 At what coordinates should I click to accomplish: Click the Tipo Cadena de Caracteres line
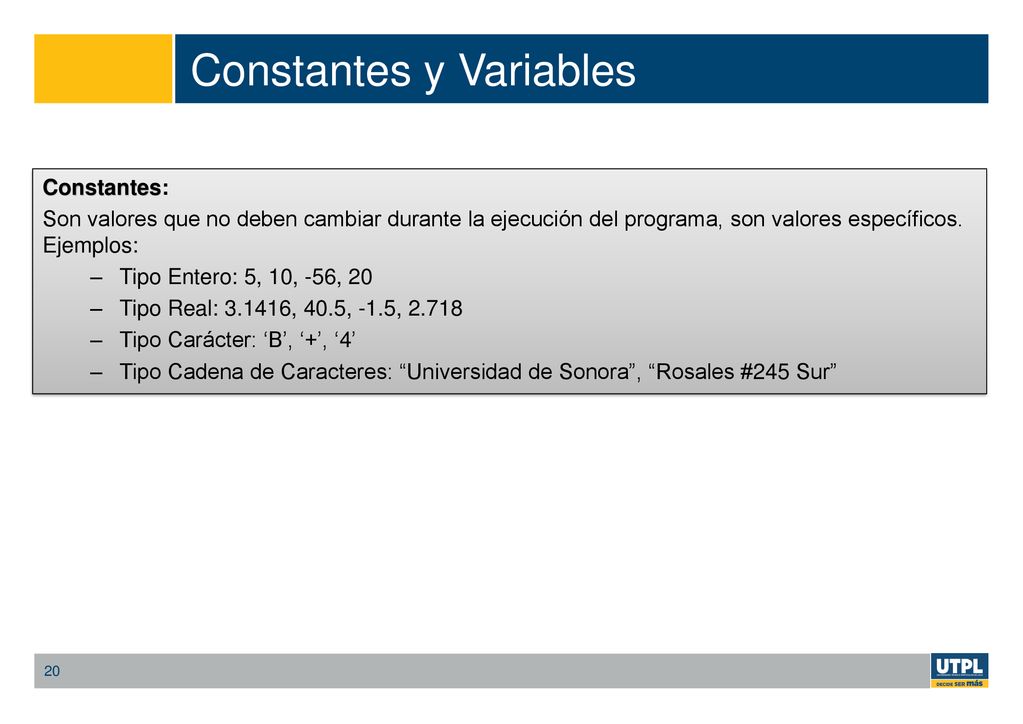(478, 372)
